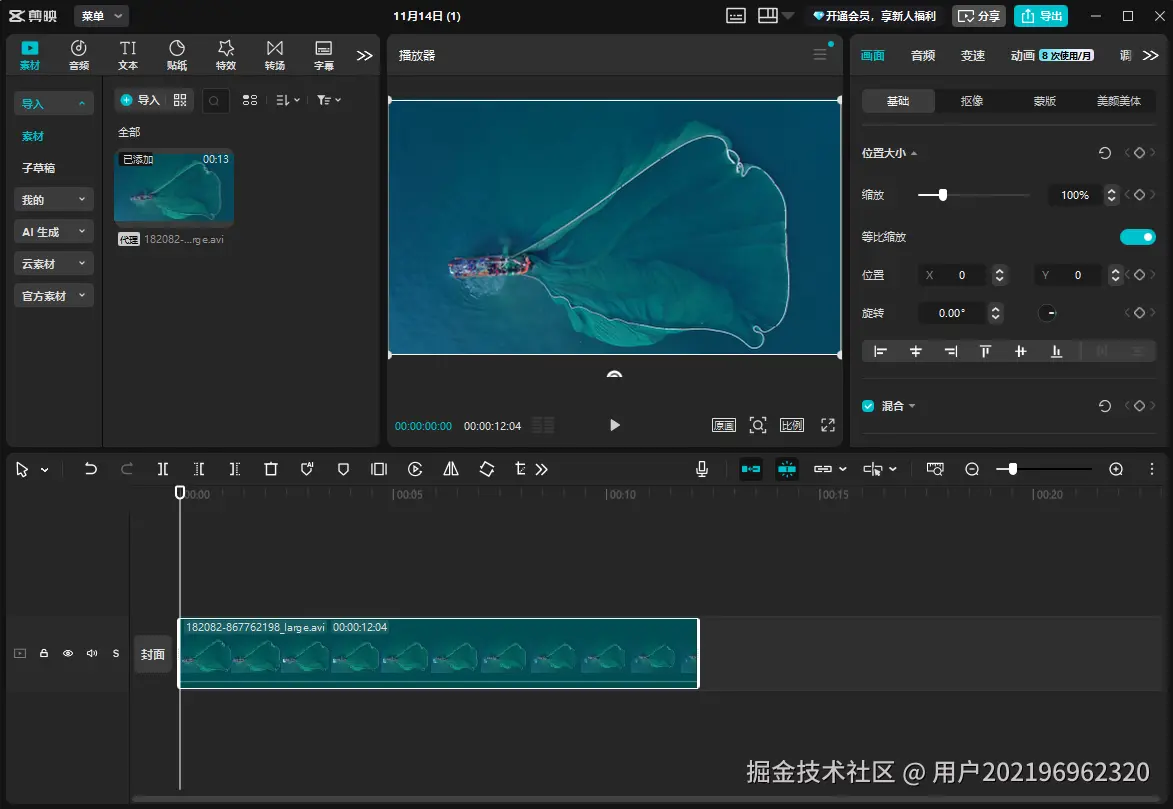The width and height of the screenshot is (1173, 809).
Task: Click the 导出 export button
Action: click(1041, 16)
